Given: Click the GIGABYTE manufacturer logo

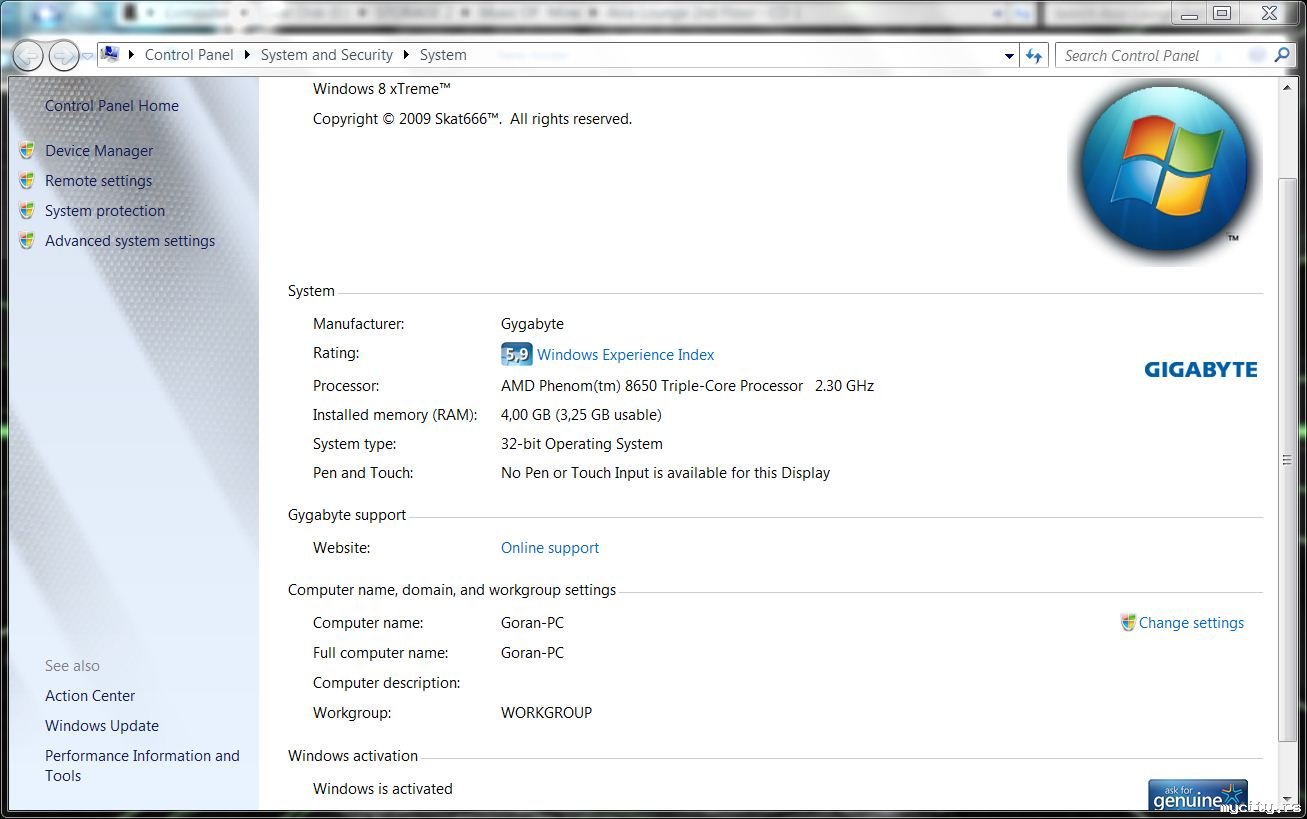Looking at the screenshot, I should (x=1201, y=370).
